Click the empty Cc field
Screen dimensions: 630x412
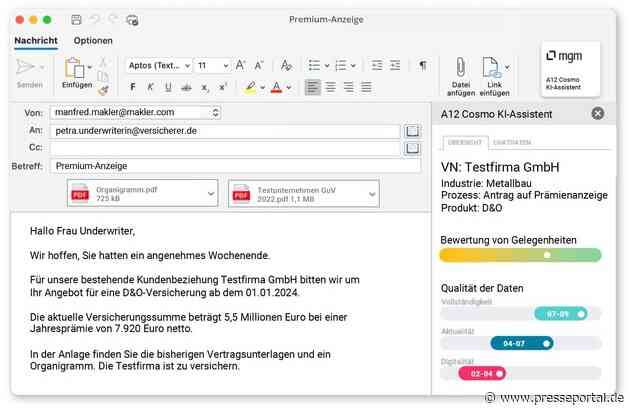coord(225,148)
